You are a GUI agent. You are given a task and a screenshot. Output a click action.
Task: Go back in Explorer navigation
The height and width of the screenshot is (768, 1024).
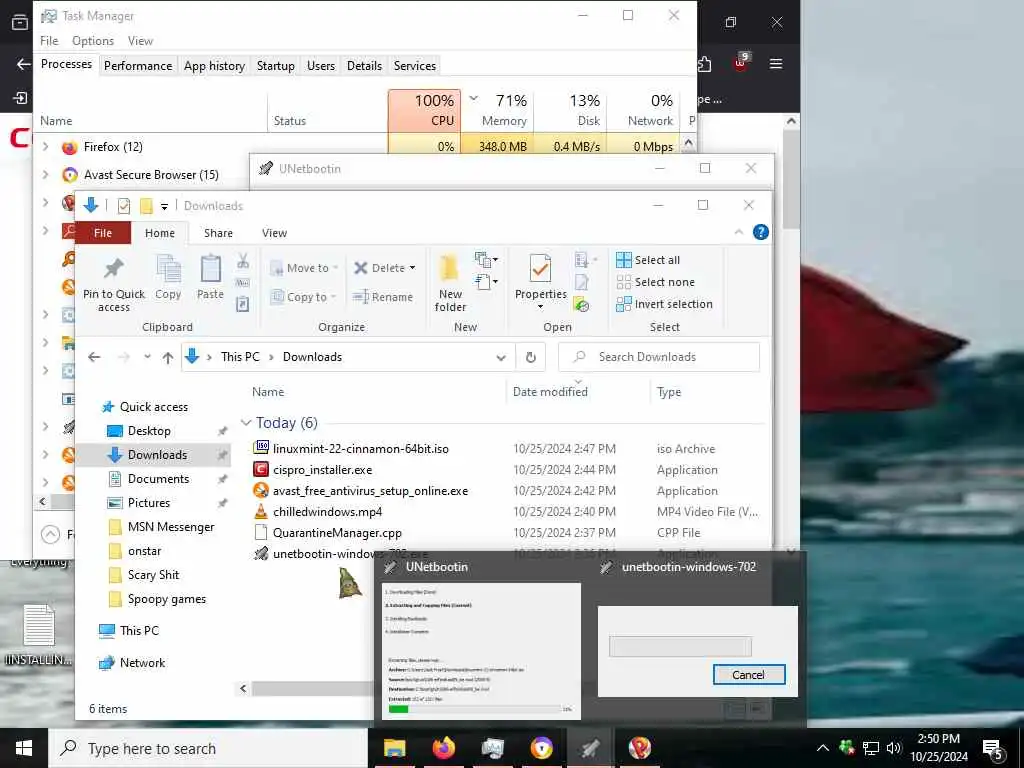[x=94, y=357]
